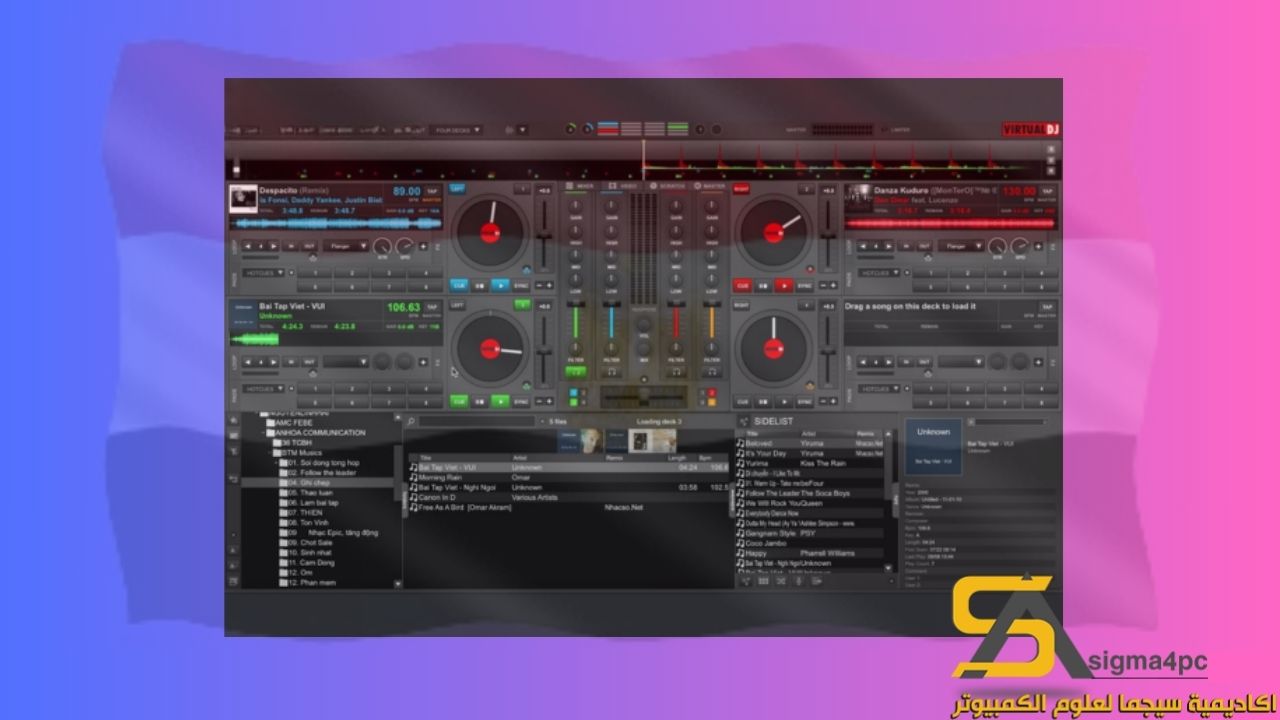Trigger hotcue pad 1 on the Despacito deck

(314, 272)
